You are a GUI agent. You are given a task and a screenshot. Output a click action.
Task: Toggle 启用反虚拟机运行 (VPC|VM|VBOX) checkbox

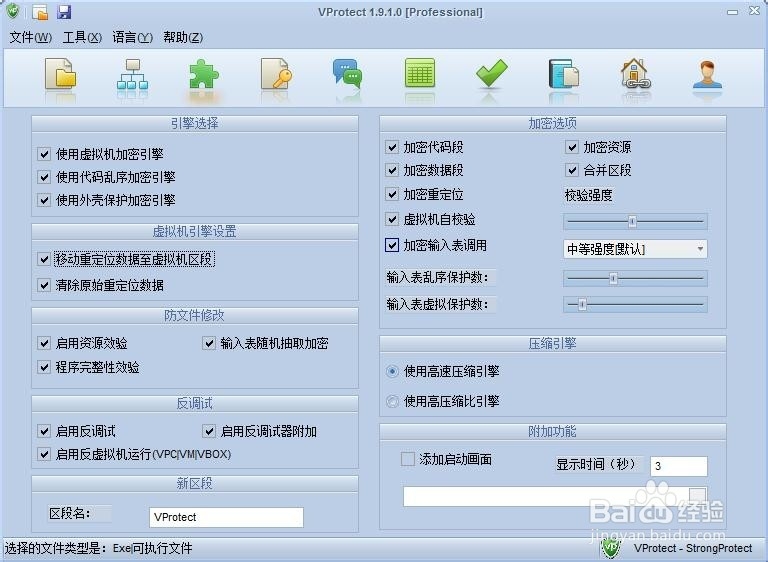[x=44, y=454]
